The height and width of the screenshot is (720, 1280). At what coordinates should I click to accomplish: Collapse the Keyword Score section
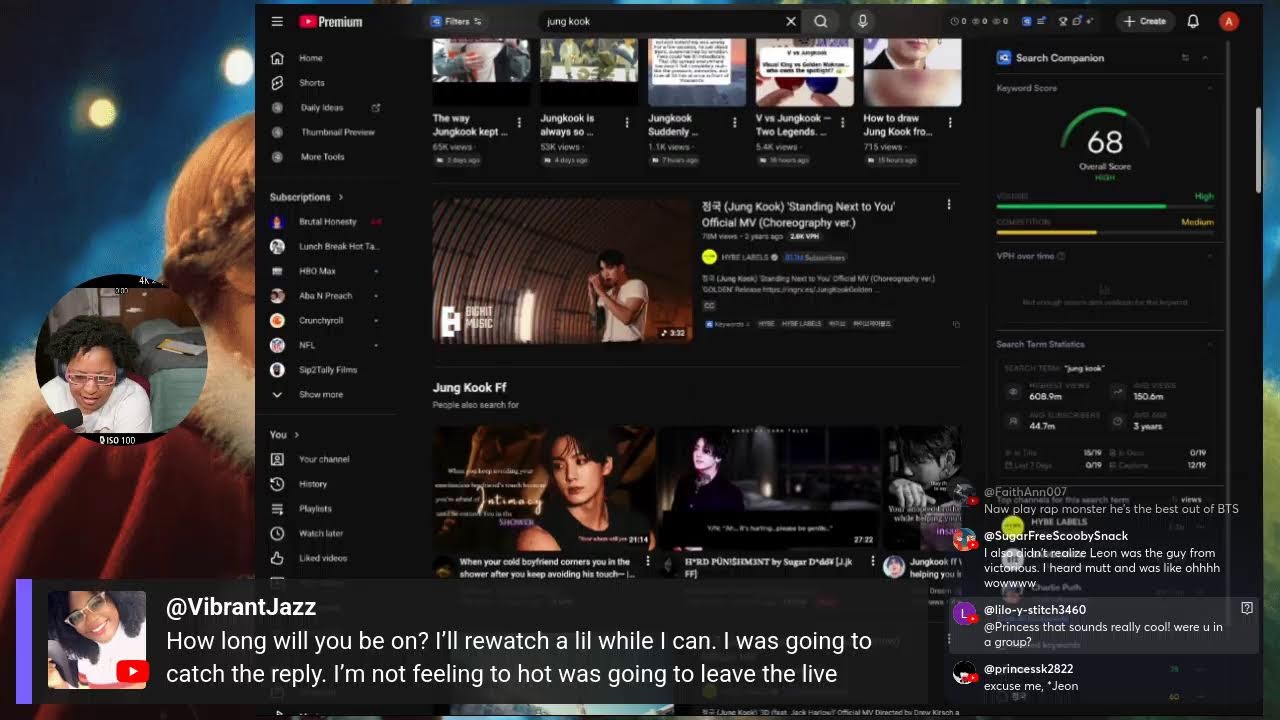(x=1209, y=88)
